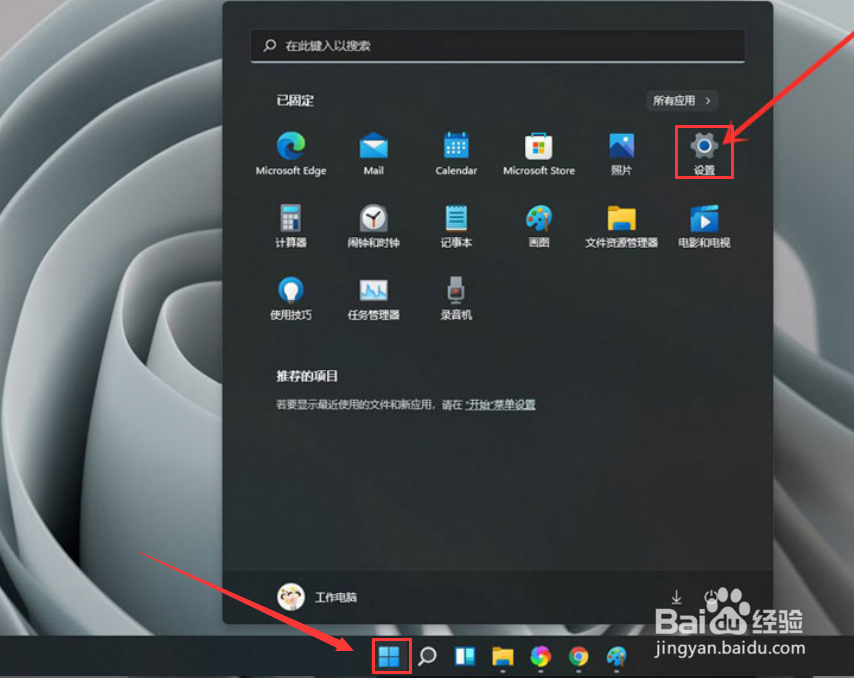Viewport: 854px width, 678px height.
Task: Open Notepad (记事本)
Action: tap(455, 223)
